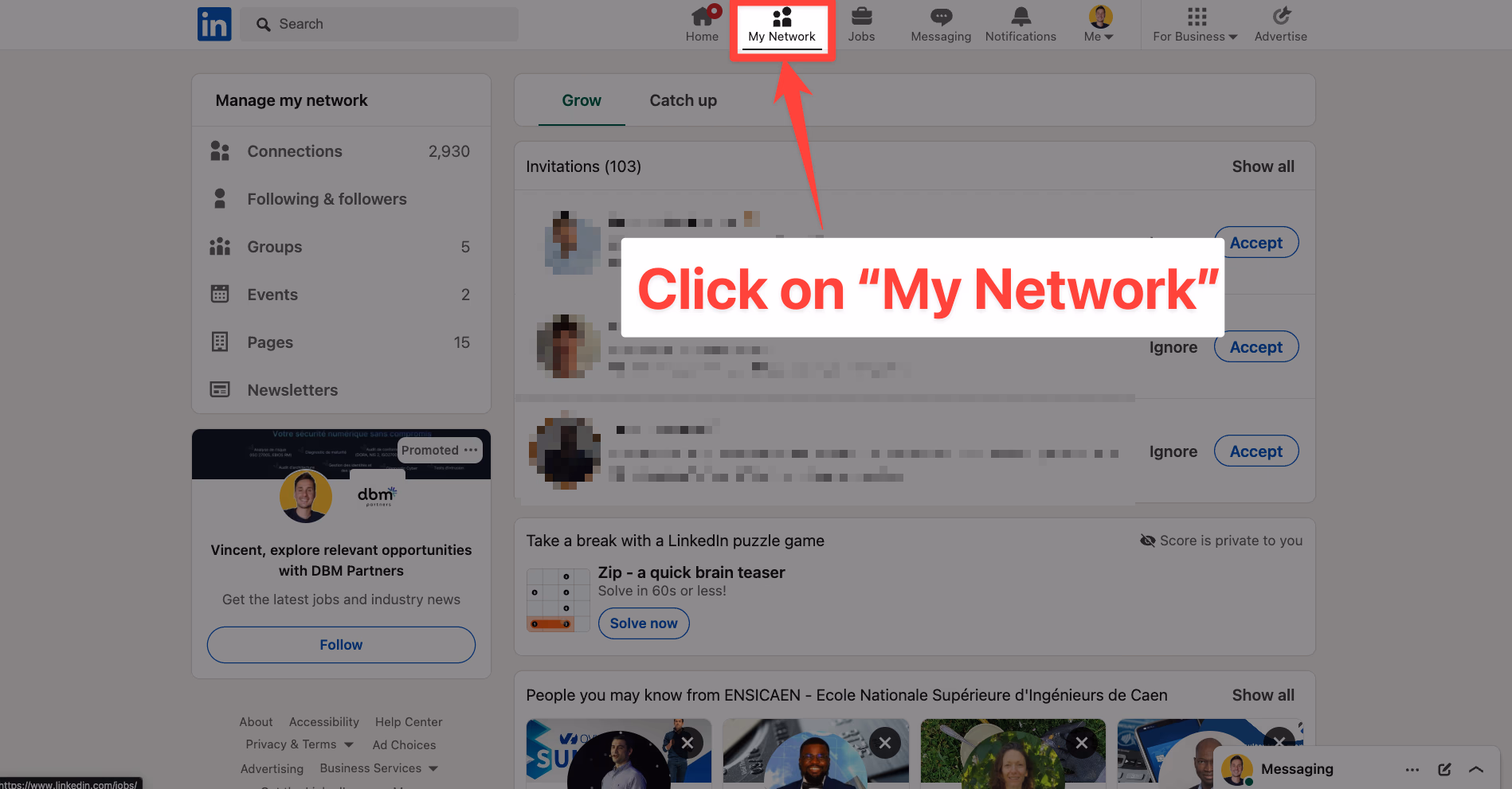Open the Help Center footer link
The height and width of the screenshot is (789, 1512).
[x=409, y=722]
